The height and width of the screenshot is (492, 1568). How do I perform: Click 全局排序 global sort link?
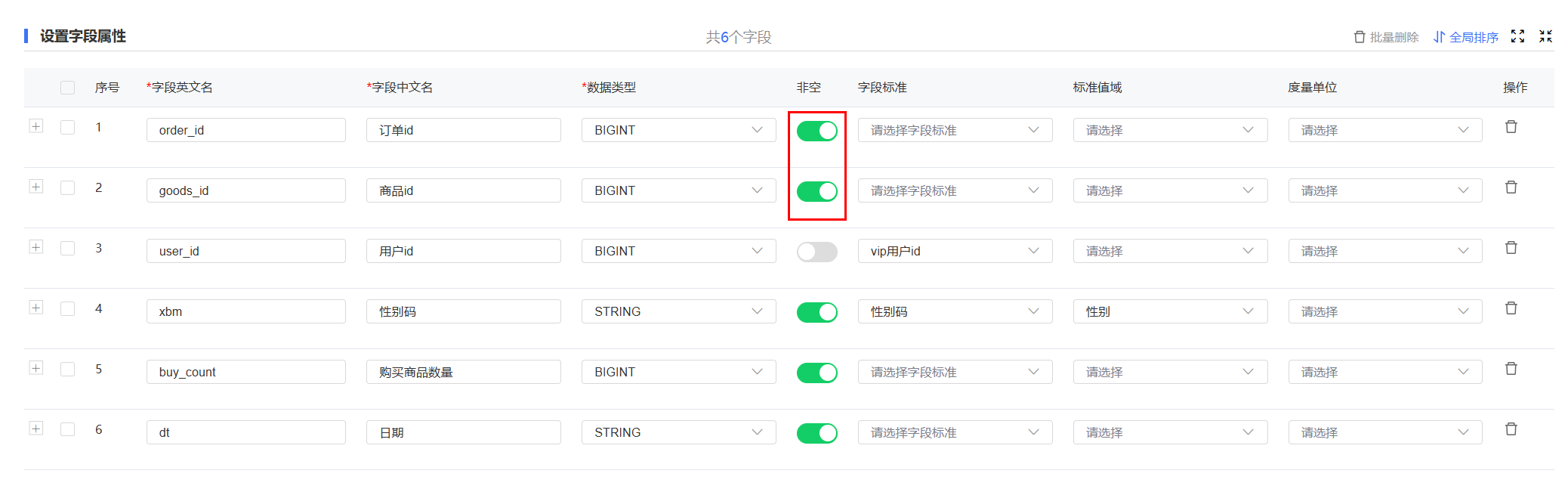1466,37
